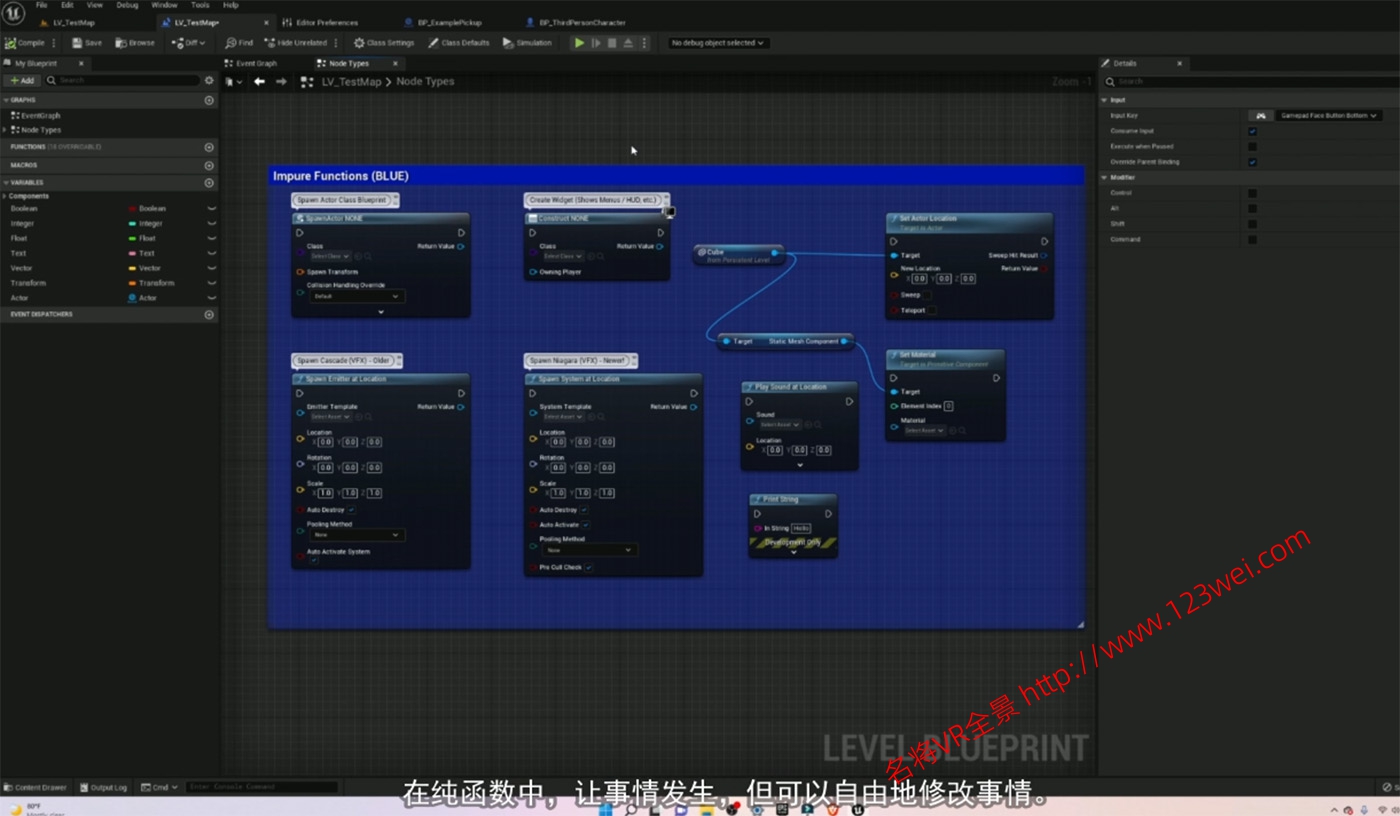Open the Debug menu
This screenshot has height=816, width=1400.
click(127, 5)
